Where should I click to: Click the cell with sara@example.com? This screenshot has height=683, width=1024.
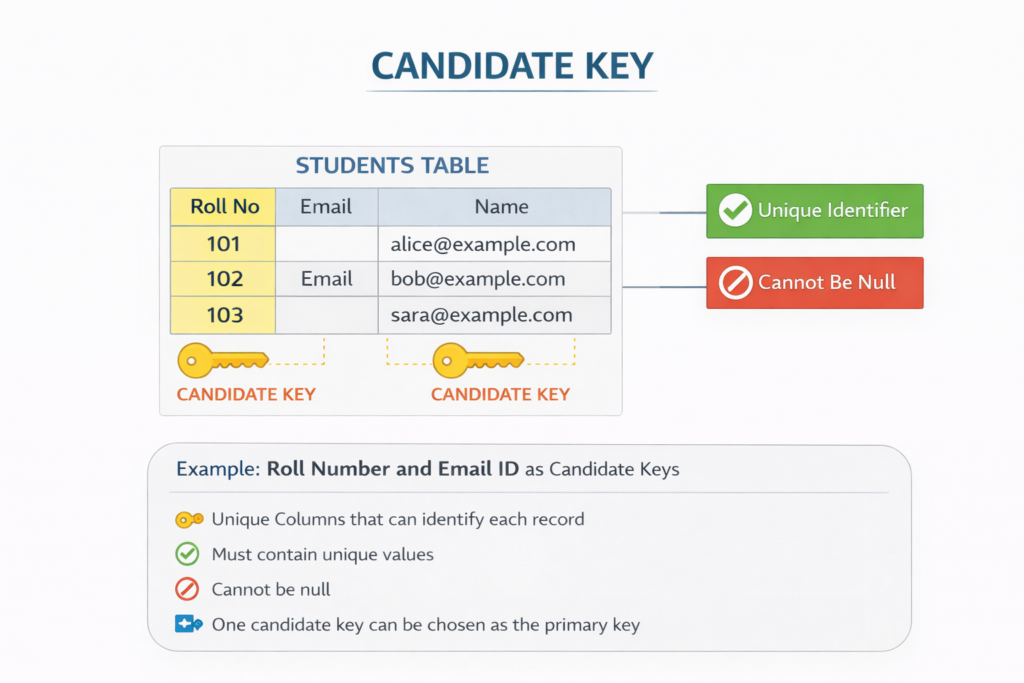tap(482, 315)
